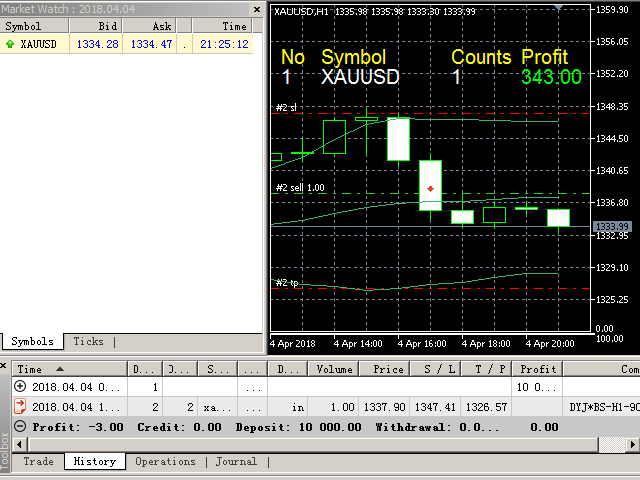Click the take profit value 1326.57
This screenshot has height=480, width=640.
pyautogui.click(x=486, y=407)
